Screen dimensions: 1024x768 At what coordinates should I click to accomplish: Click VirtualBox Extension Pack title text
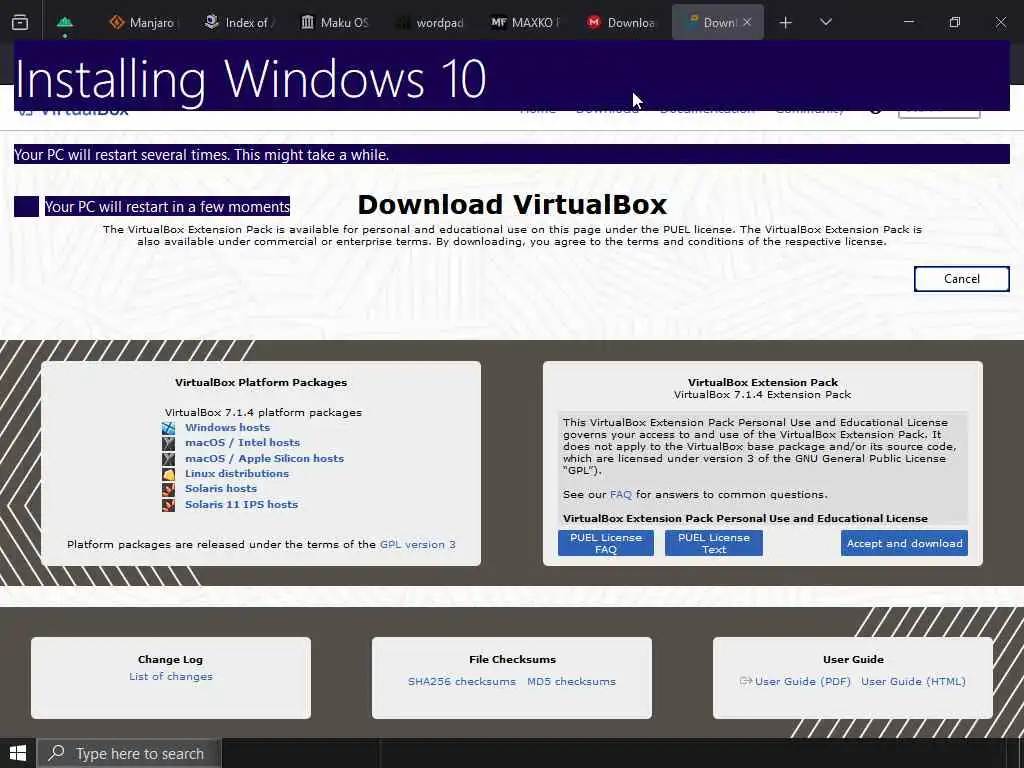click(763, 382)
